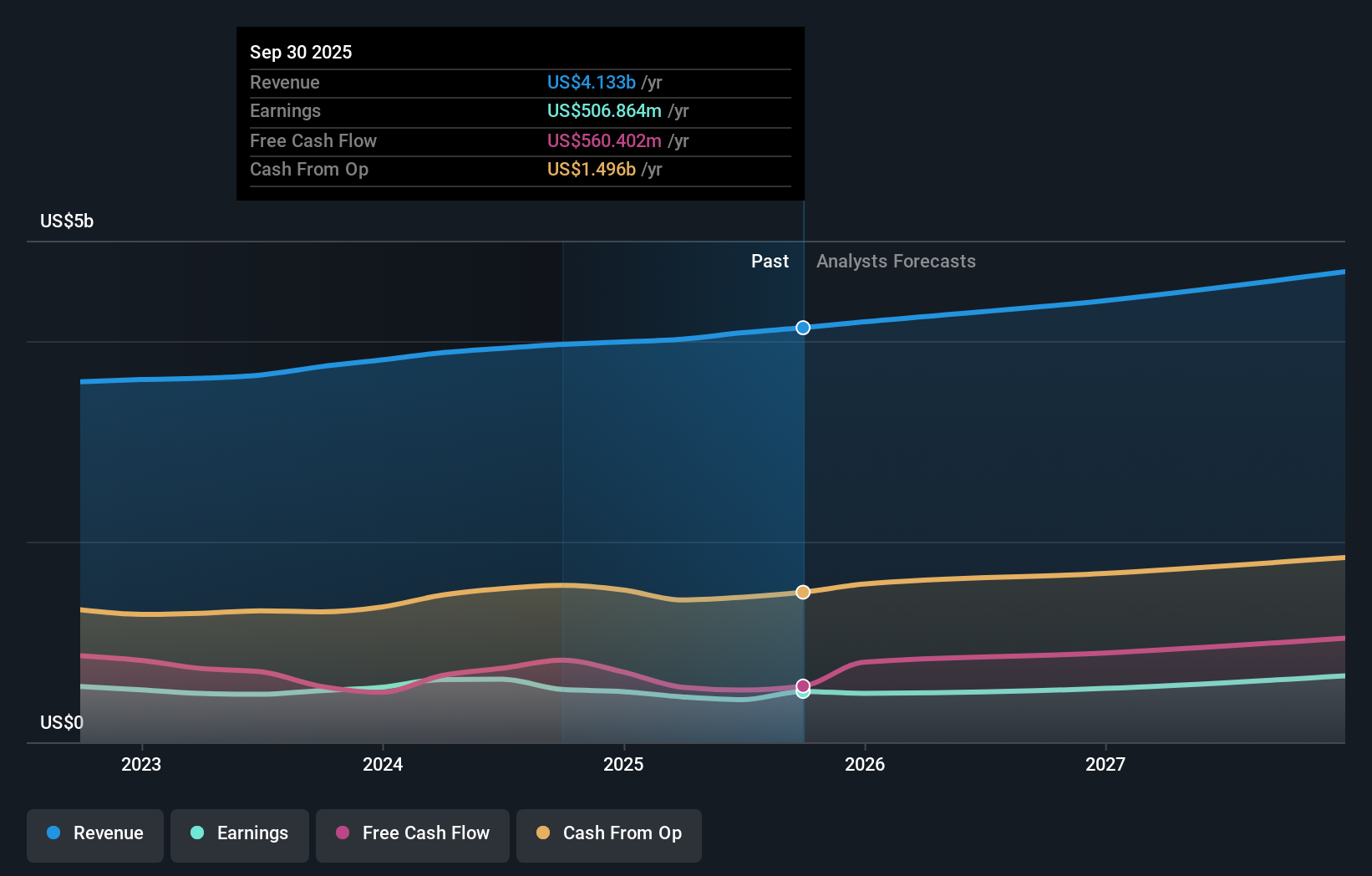This screenshot has width=1372, height=876.
Task: Expand the Sep 30 2025 tooltip details
Action: pos(520,113)
